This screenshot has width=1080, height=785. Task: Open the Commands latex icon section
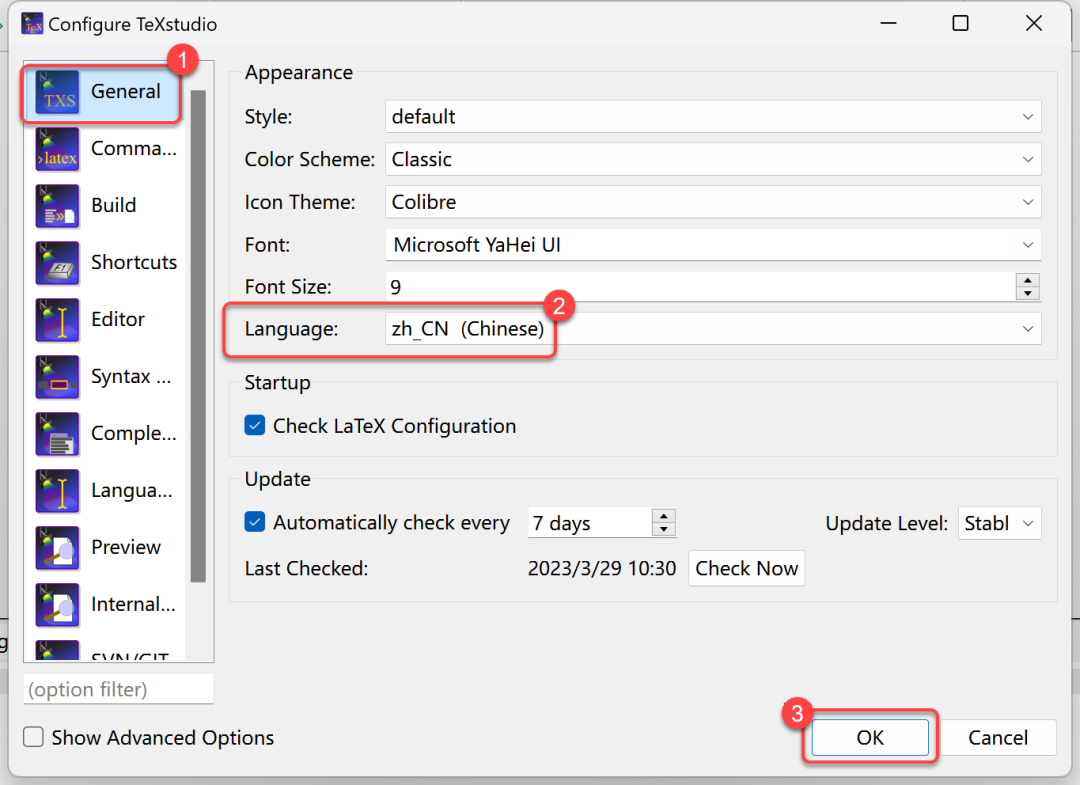(58, 149)
